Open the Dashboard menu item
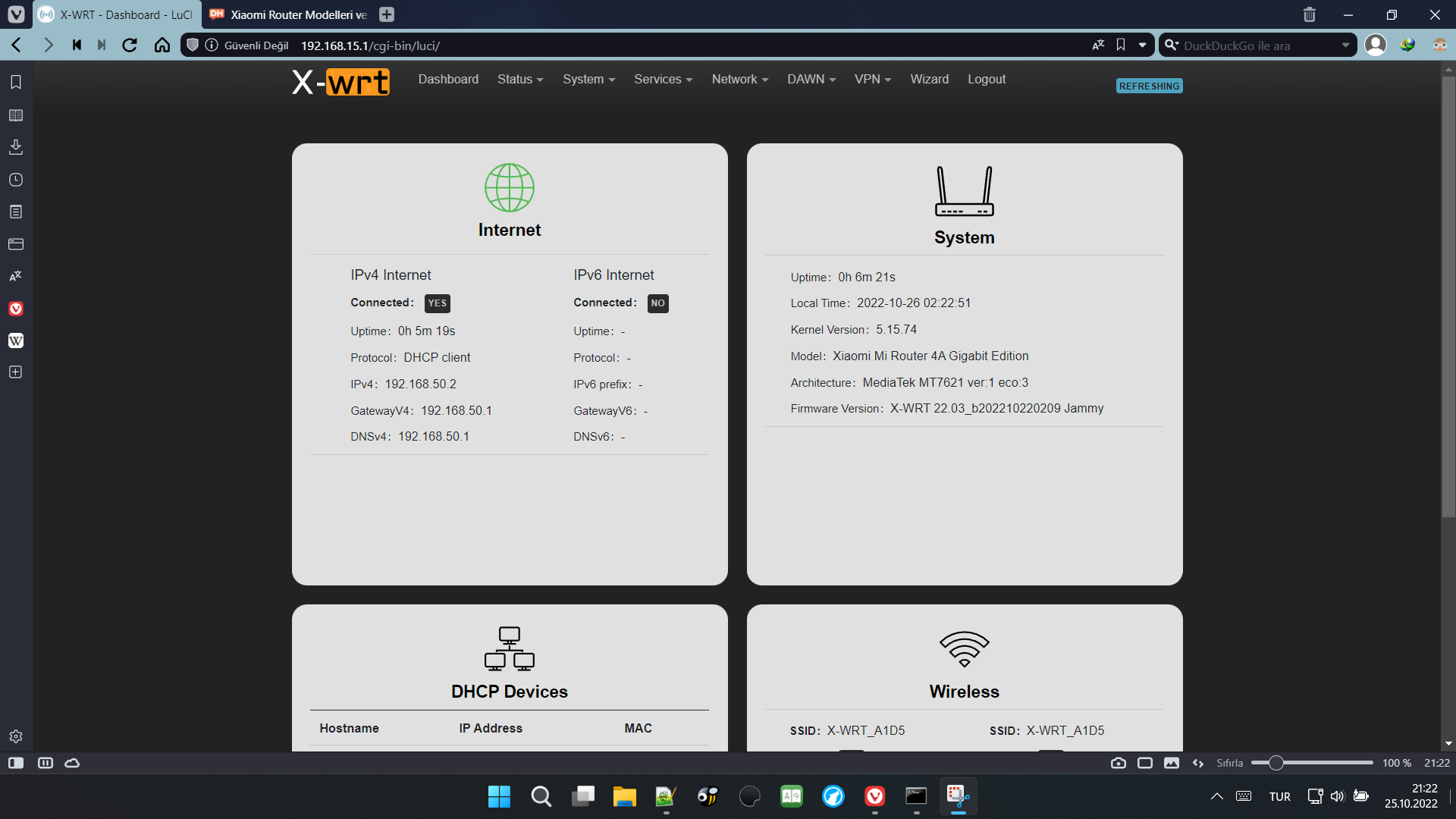The width and height of the screenshot is (1456, 819). (448, 79)
